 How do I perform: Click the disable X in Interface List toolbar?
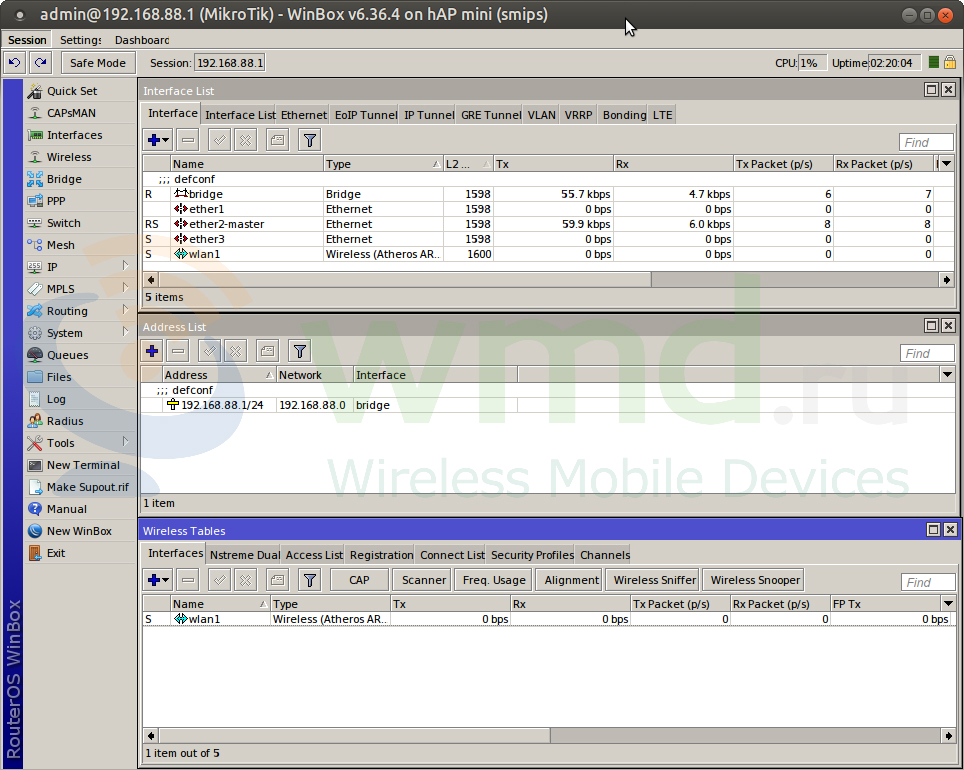[x=245, y=140]
